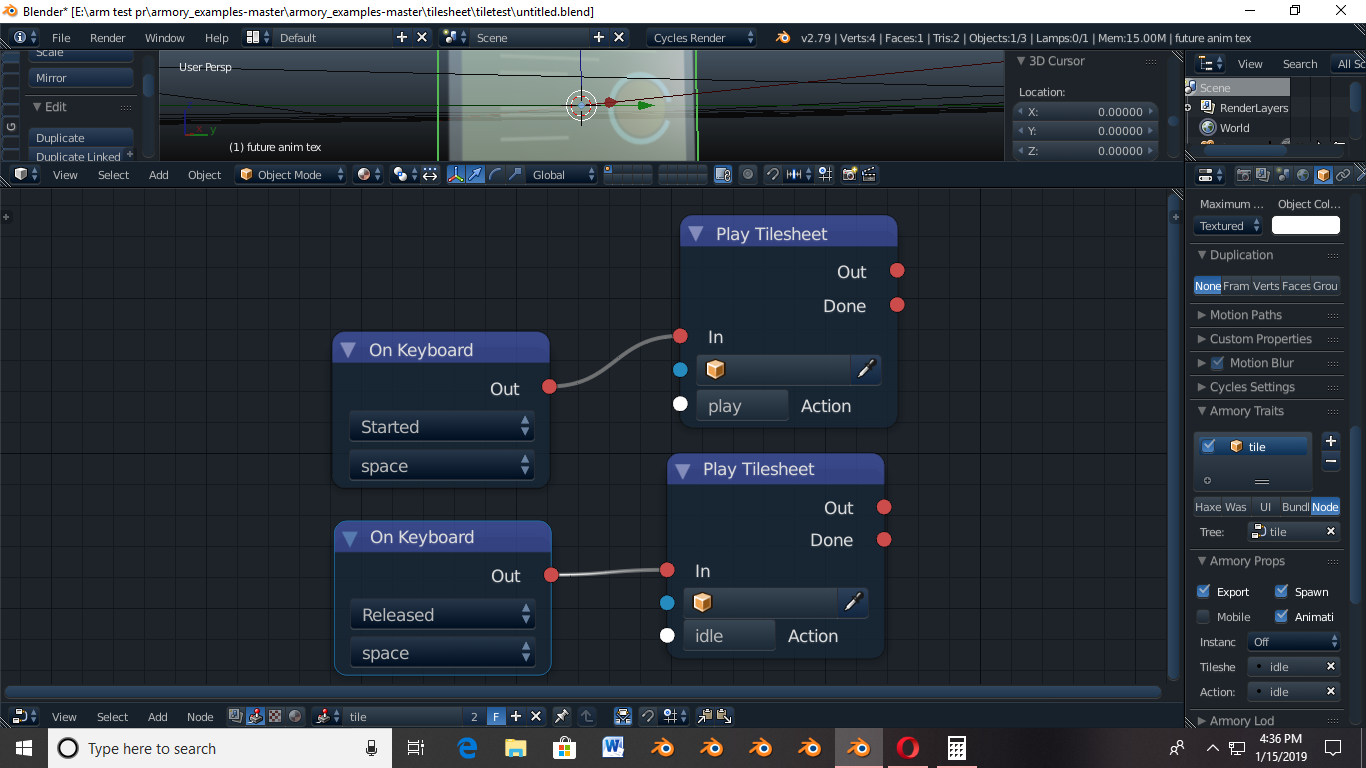Toggle fake user F button for tile
This screenshot has height=768, width=1366.
coord(496,716)
